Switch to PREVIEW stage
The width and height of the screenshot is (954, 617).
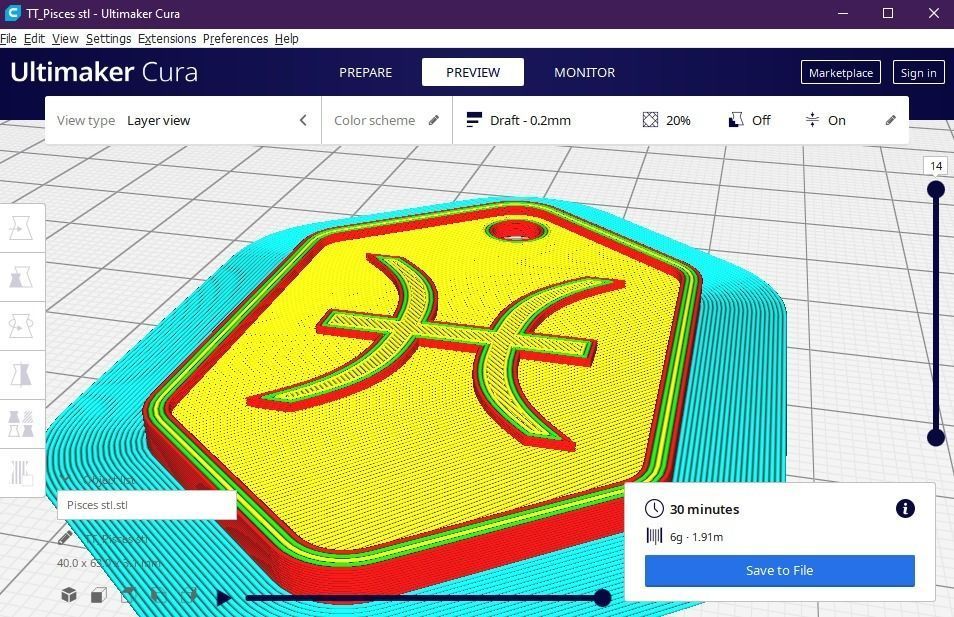click(473, 72)
